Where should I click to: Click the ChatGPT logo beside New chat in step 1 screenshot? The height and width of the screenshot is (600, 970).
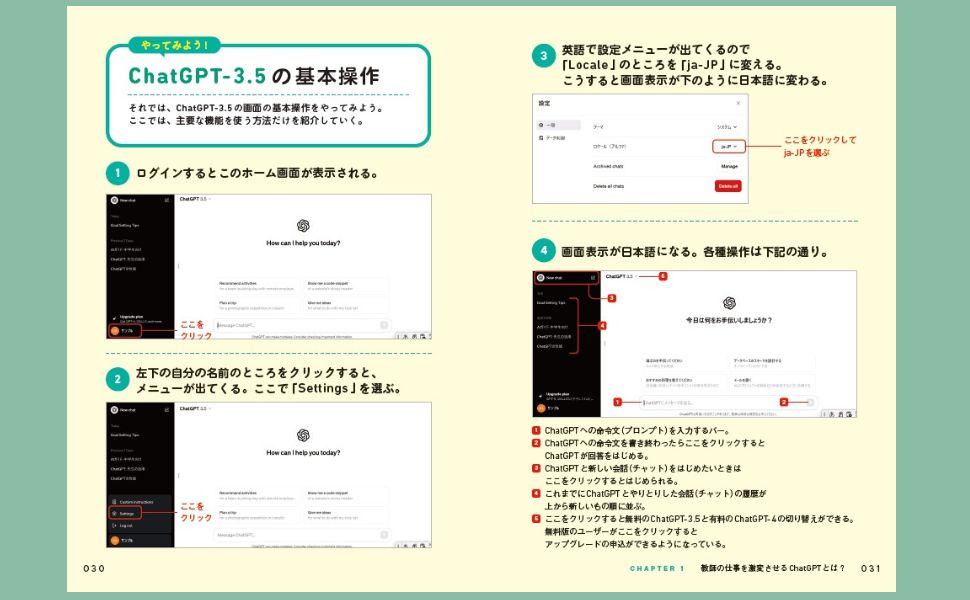point(114,200)
